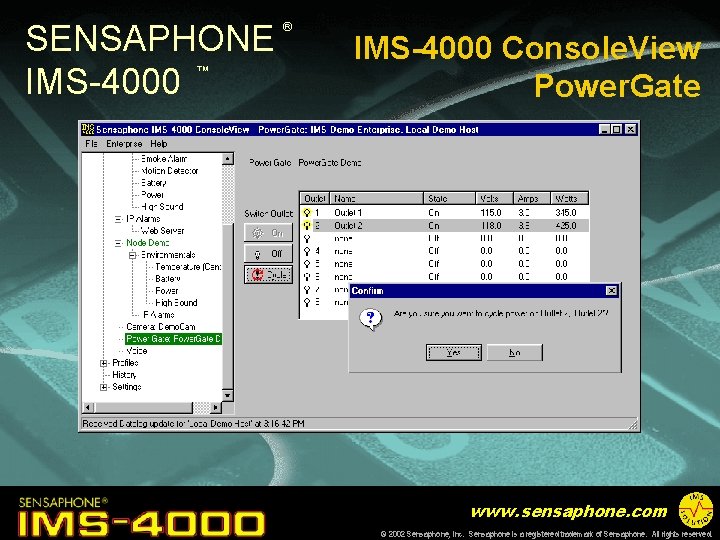Select the 'Outlet 1' name cell
Screen dimensions: 720x540
[x=348, y=213]
